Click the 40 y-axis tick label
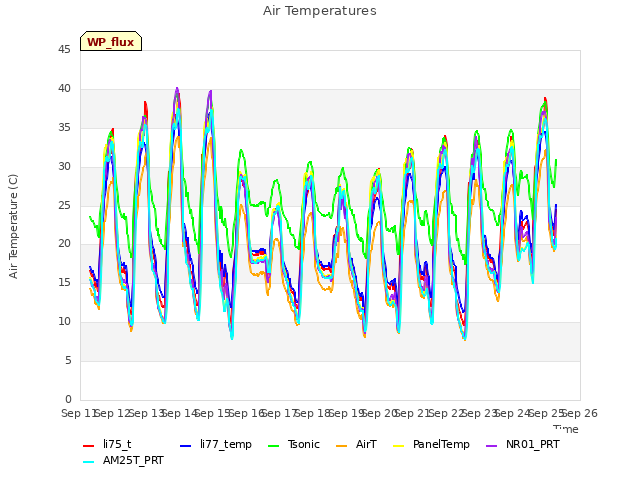The width and height of the screenshot is (640, 480). point(64,88)
